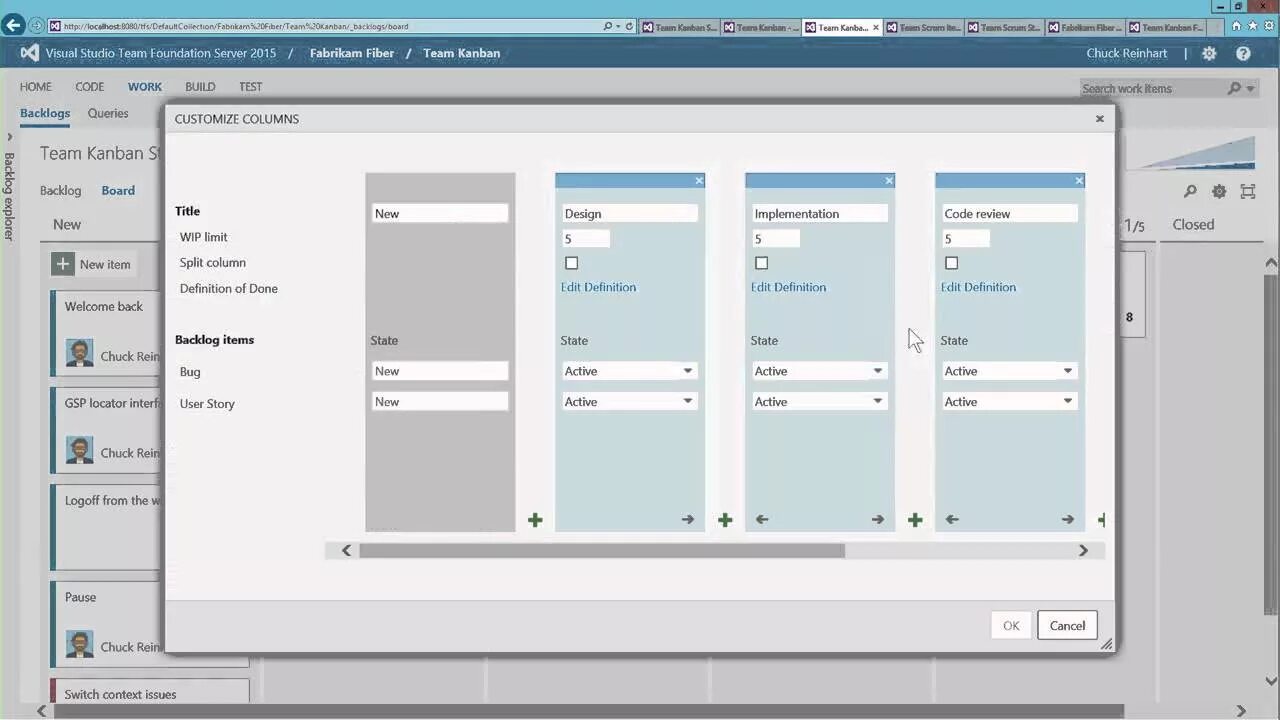Click the dialog scrollbar left arrow
Screen dimensions: 1280x720
point(347,550)
